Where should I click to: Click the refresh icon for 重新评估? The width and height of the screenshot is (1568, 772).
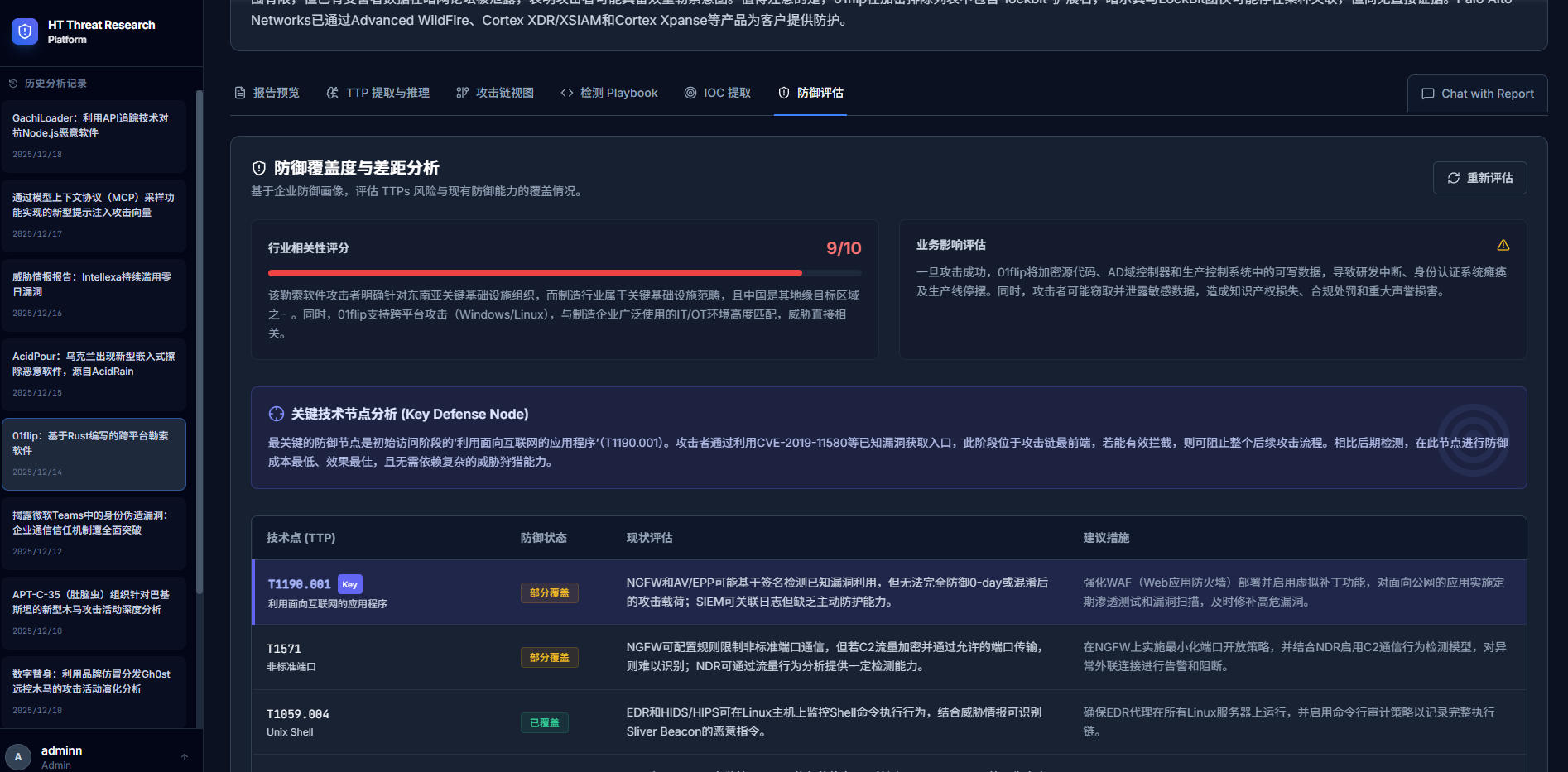(1453, 178)
